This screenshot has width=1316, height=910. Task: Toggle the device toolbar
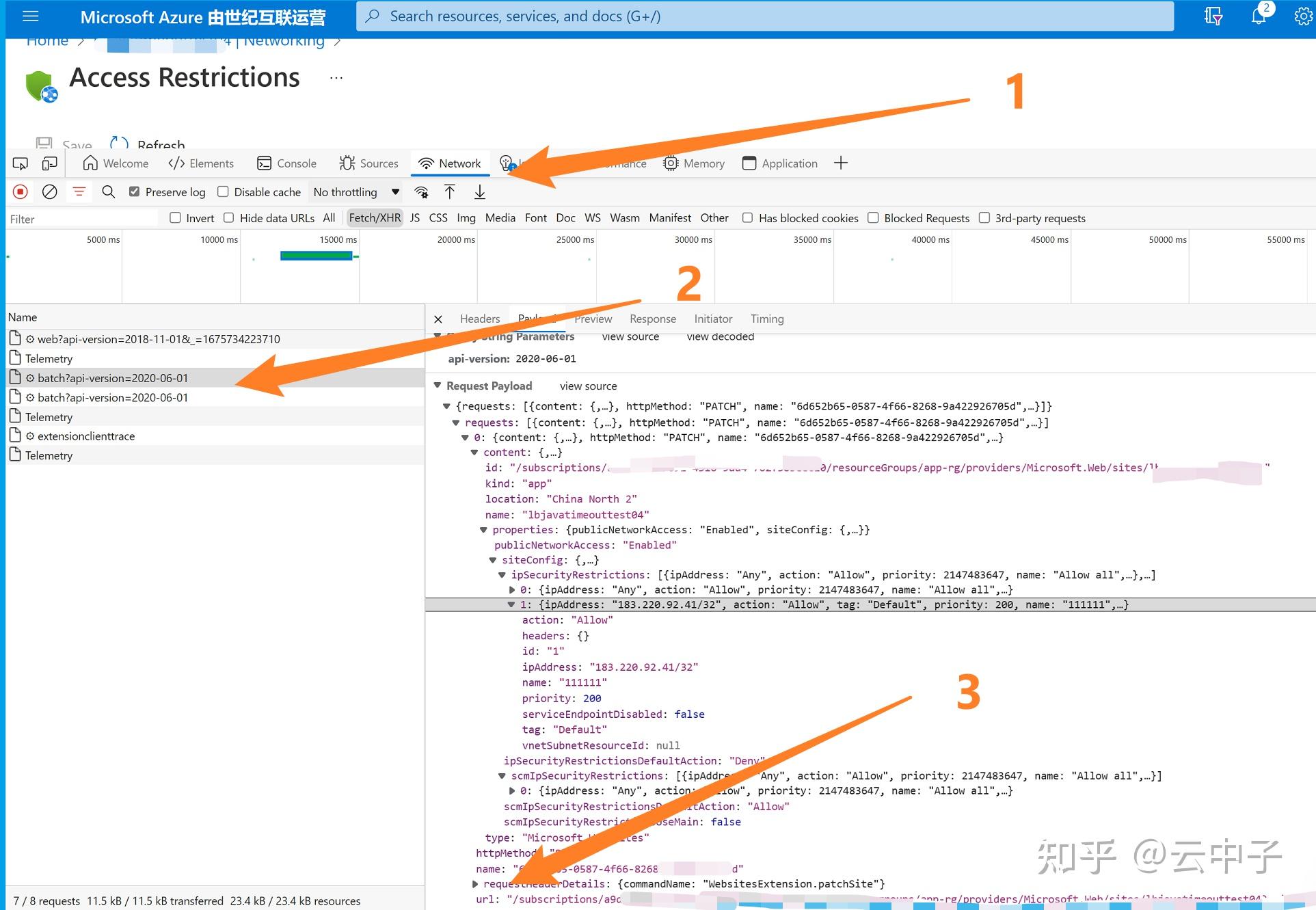(x=49, y=163)
